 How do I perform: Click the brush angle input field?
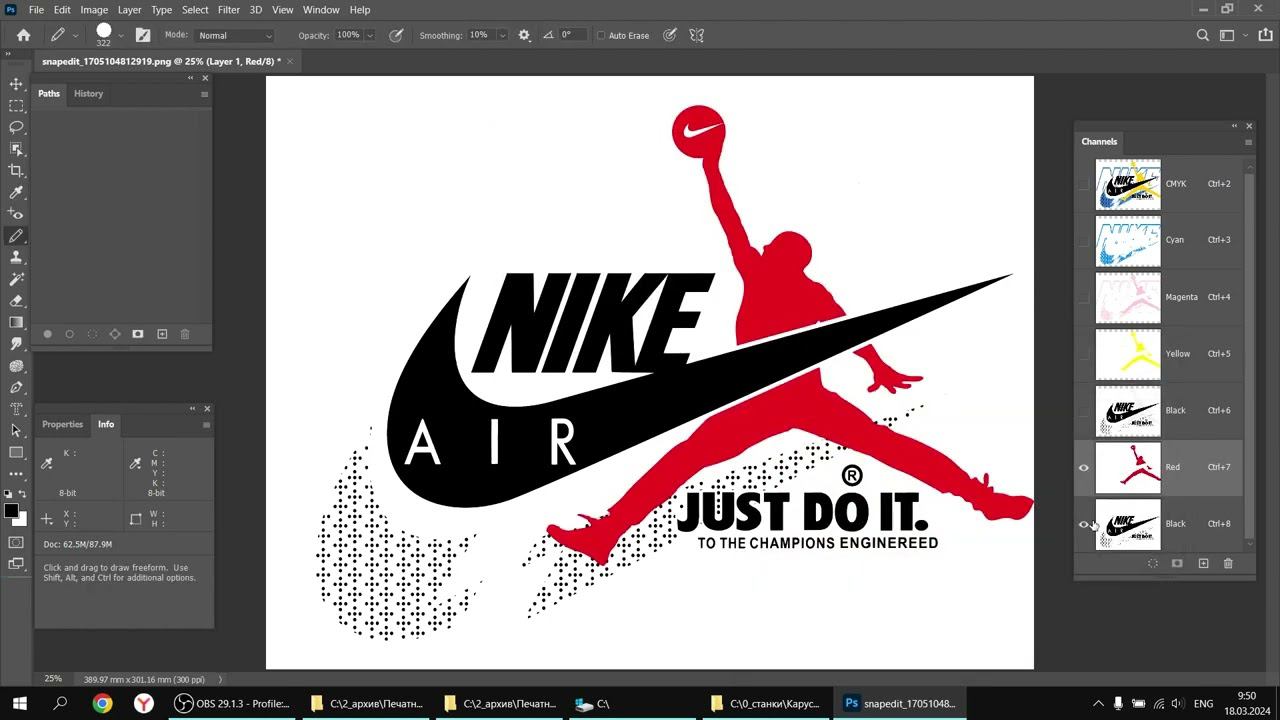pos(571,35)
